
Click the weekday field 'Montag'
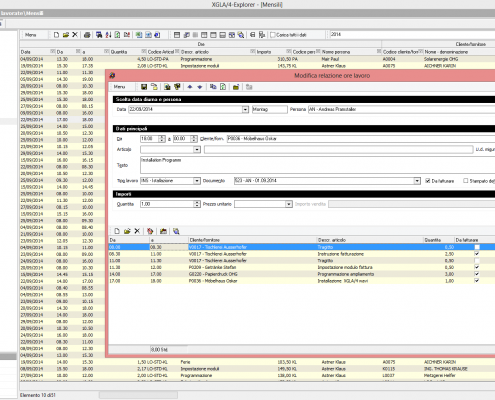(270, 109)
